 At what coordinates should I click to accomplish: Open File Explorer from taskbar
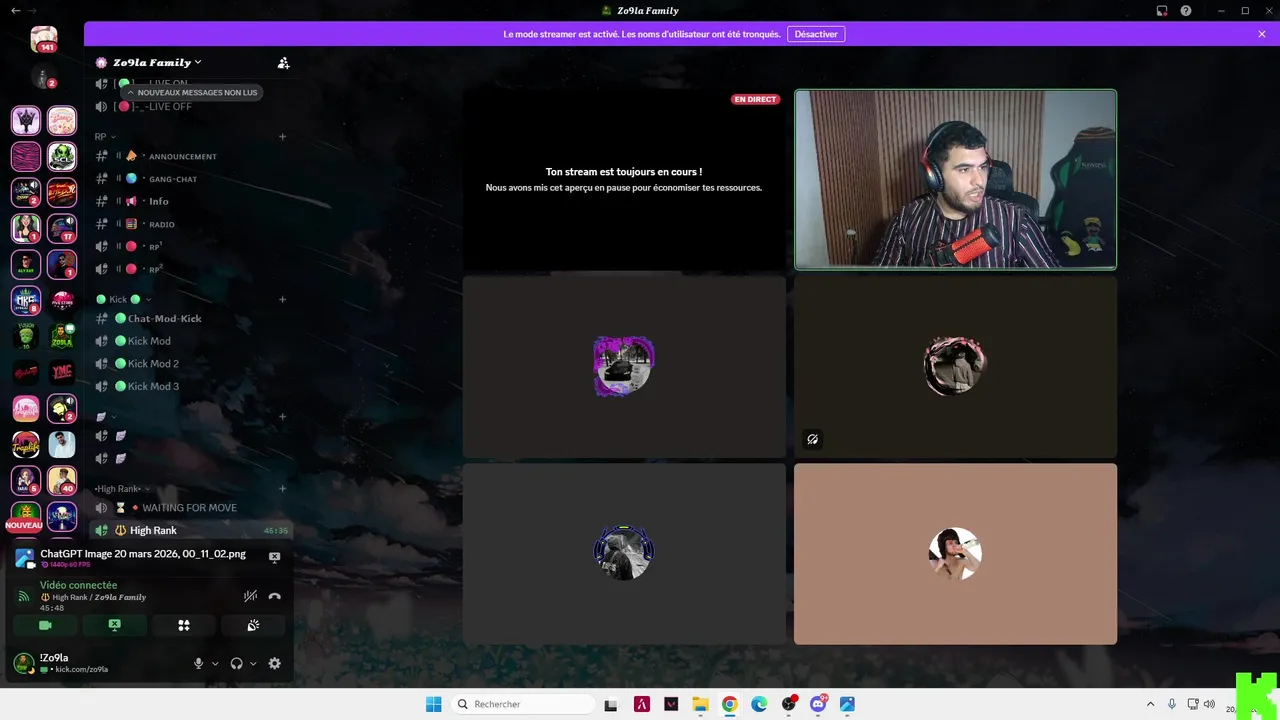(x=700, y=704)
